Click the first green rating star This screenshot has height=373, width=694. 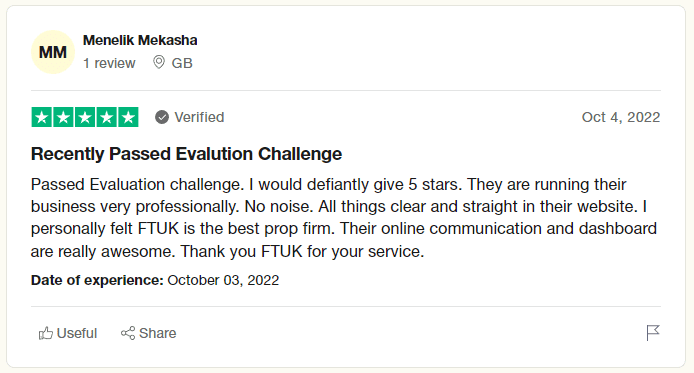(42, 117)
